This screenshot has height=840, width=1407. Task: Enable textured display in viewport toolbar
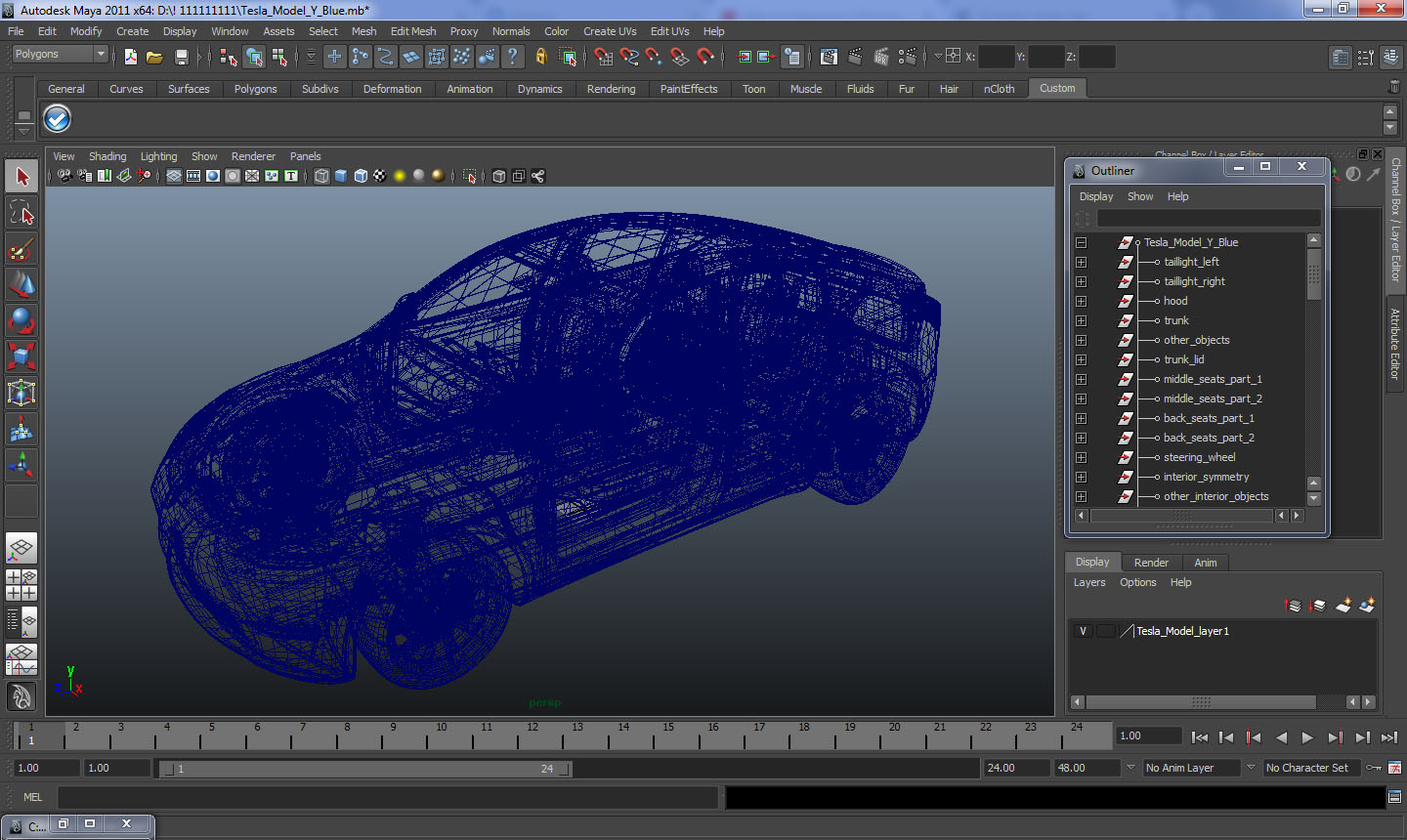tap(379, 176)
